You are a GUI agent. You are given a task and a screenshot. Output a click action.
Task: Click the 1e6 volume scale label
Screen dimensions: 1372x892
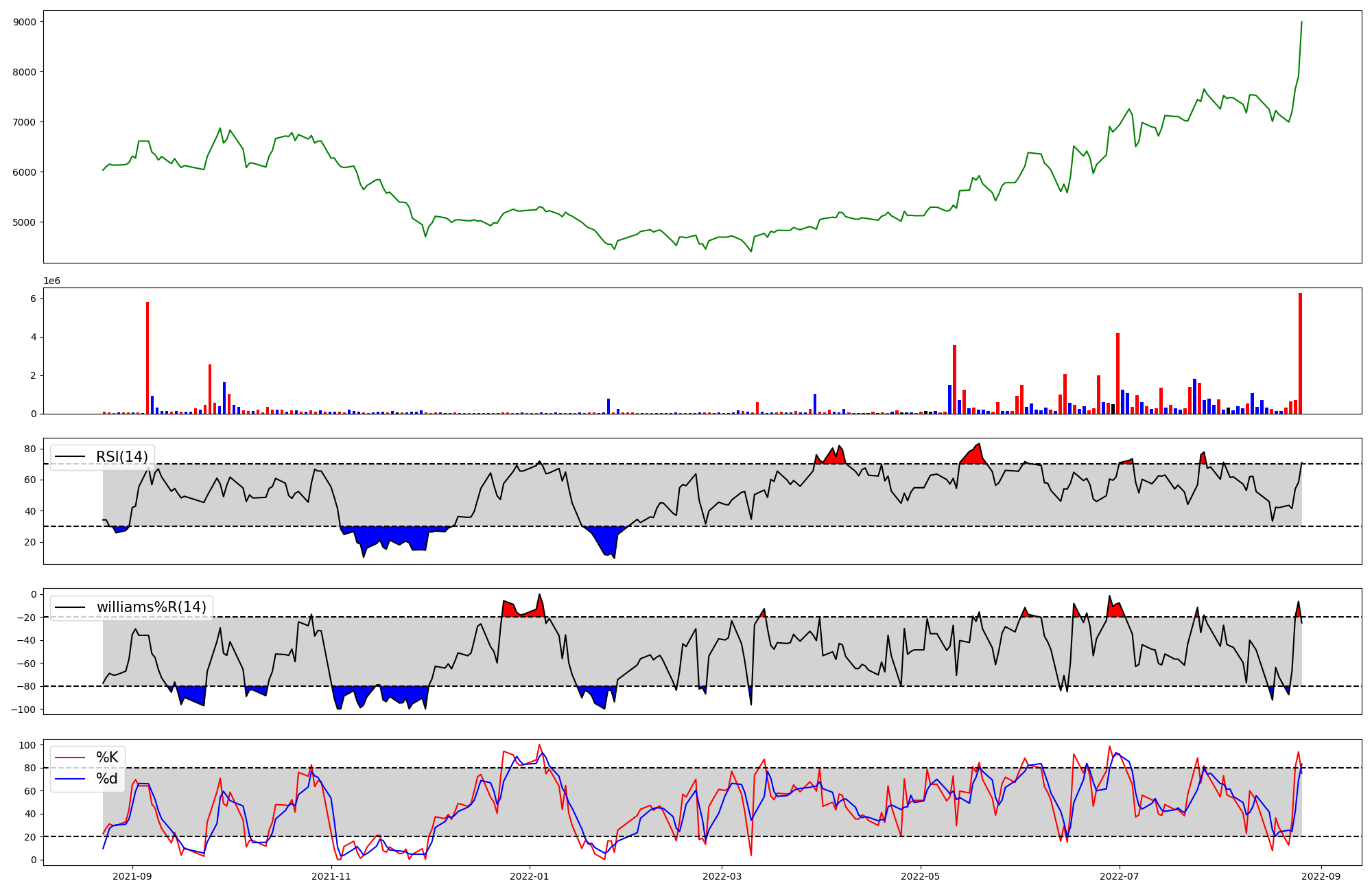pyautogui.click(x=52, y=281)
